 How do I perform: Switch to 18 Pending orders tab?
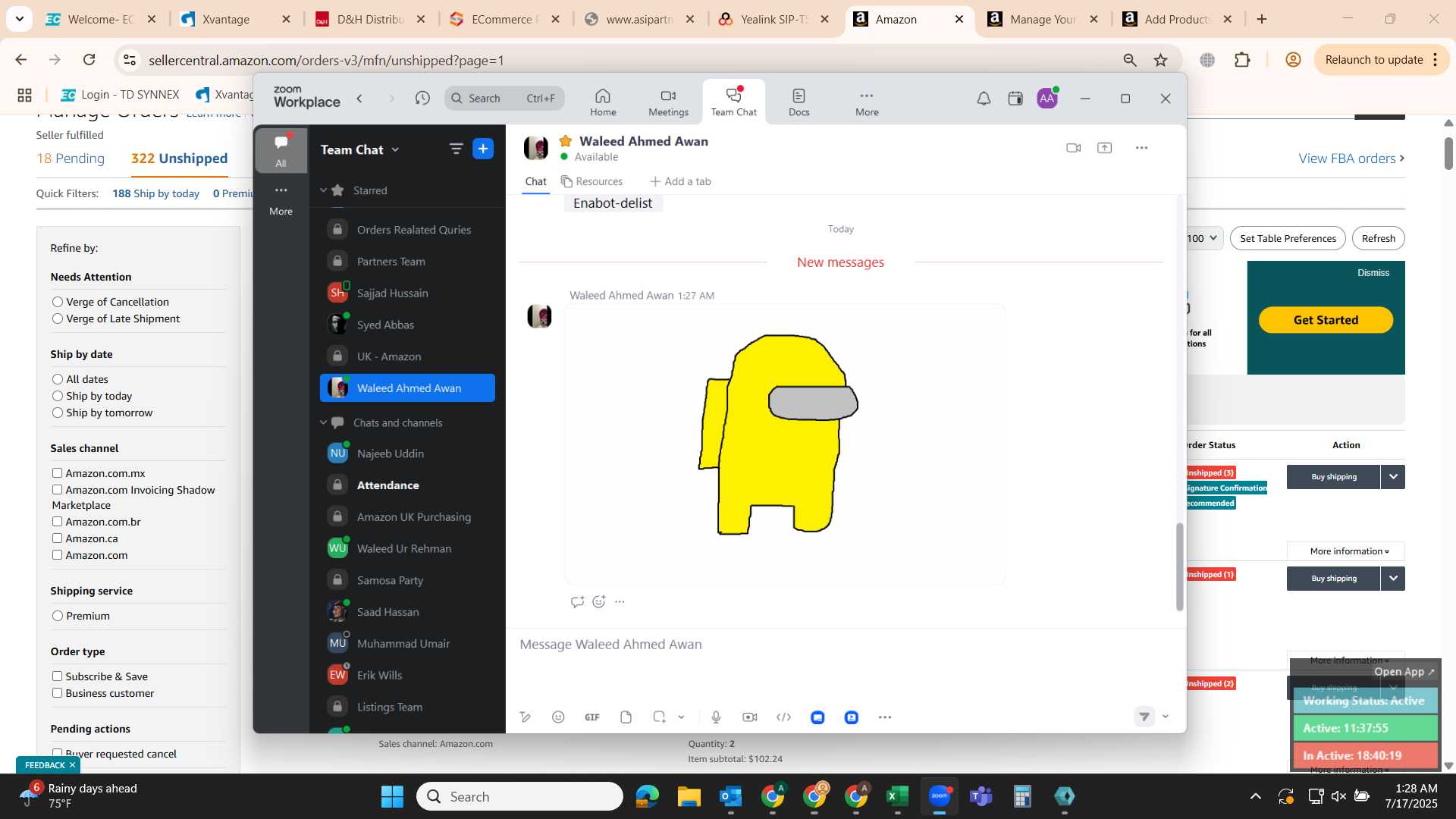click(x=71, y=158)
